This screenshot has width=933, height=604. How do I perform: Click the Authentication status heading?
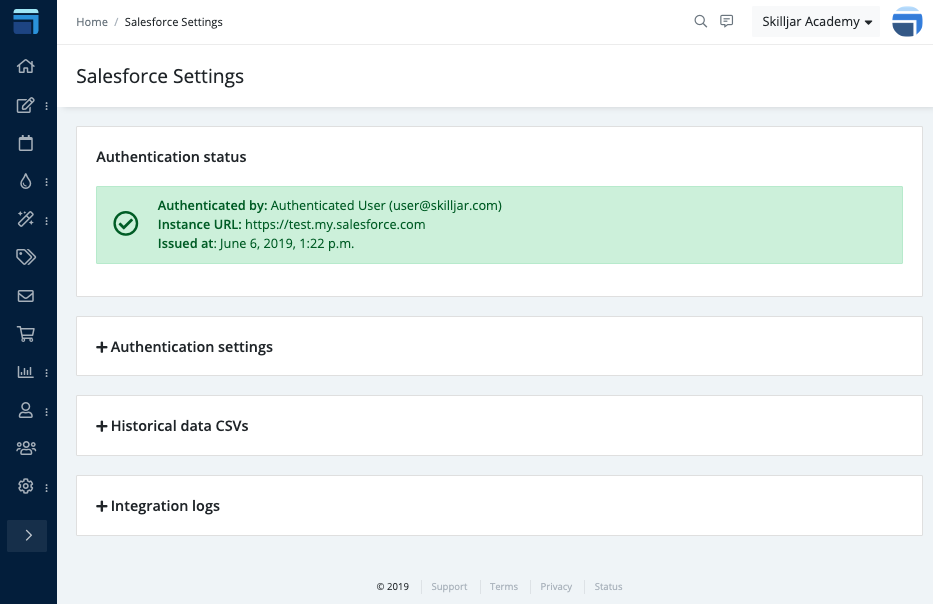(x=171, y=157)
